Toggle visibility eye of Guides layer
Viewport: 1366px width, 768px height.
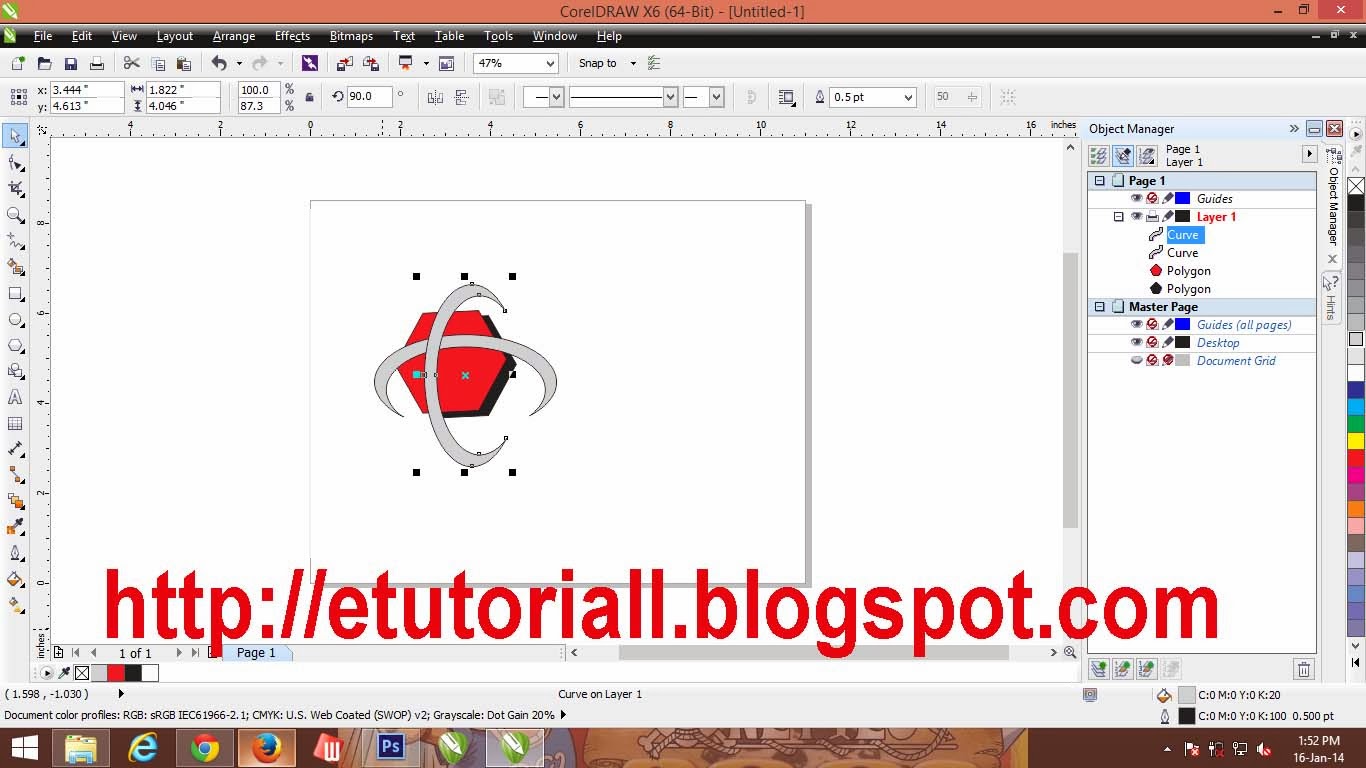coord(1136,199)
